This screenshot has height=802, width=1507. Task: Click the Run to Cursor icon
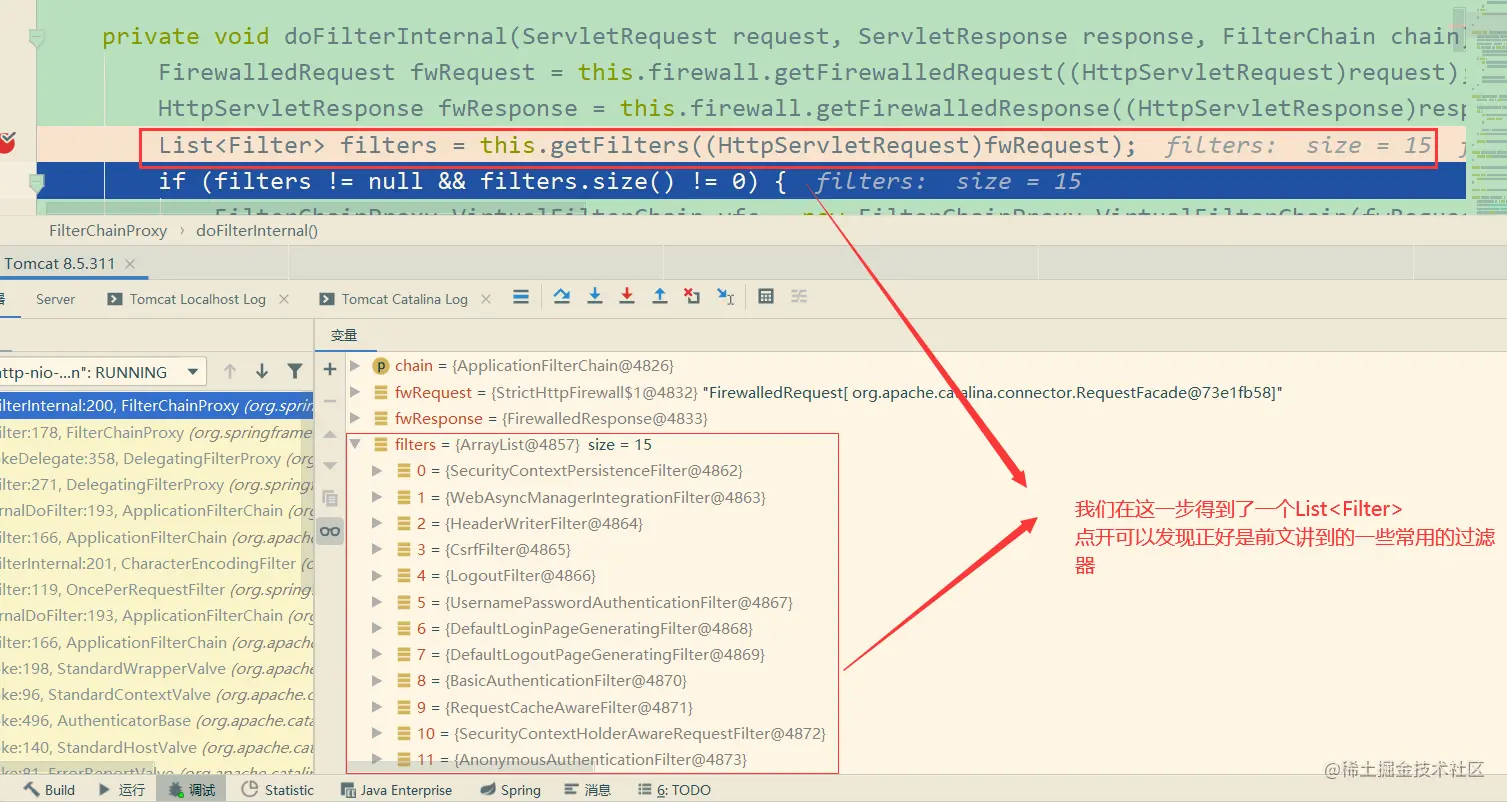pyautogui.click(x=725, y=297)
